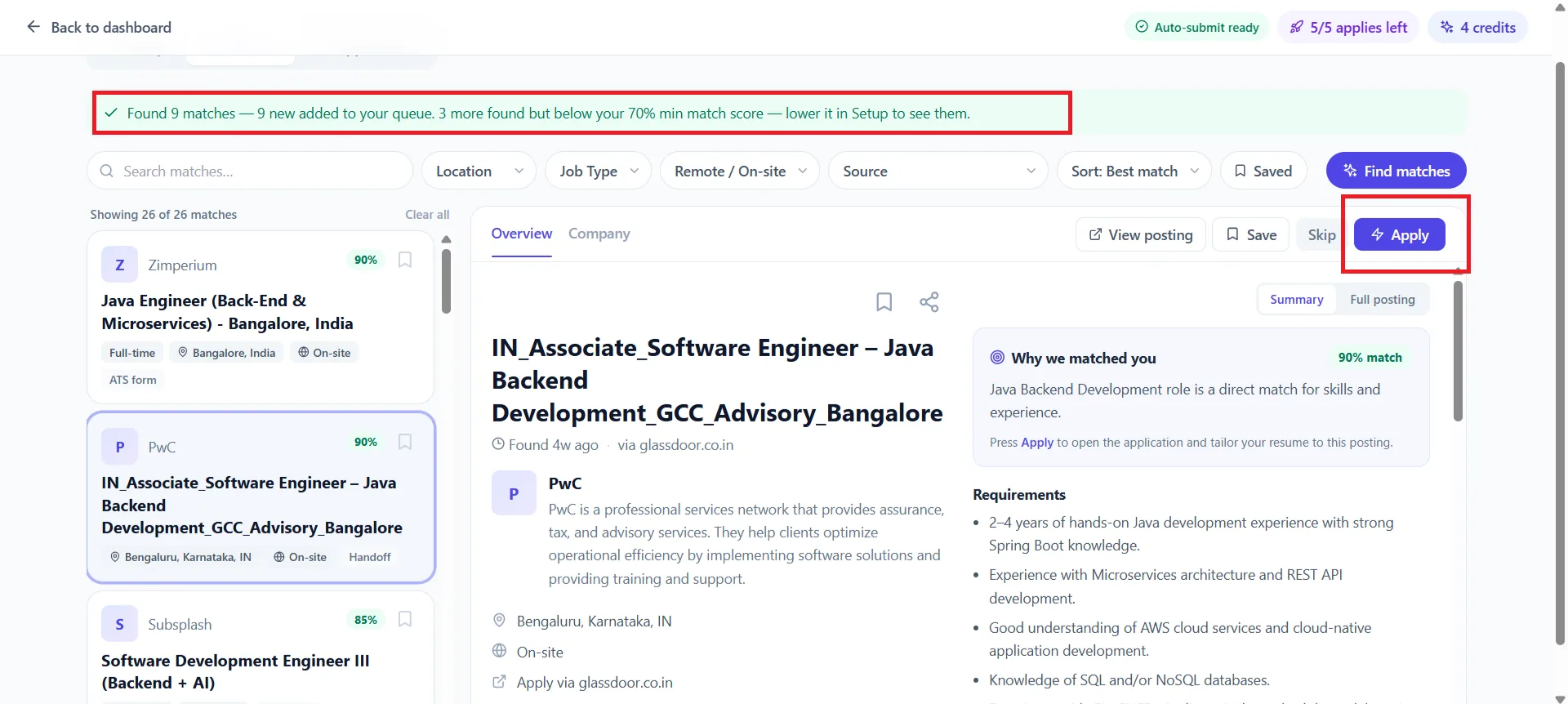
Task: Click the globe icon next to On-site detail
Action: [x=499, y=651]
